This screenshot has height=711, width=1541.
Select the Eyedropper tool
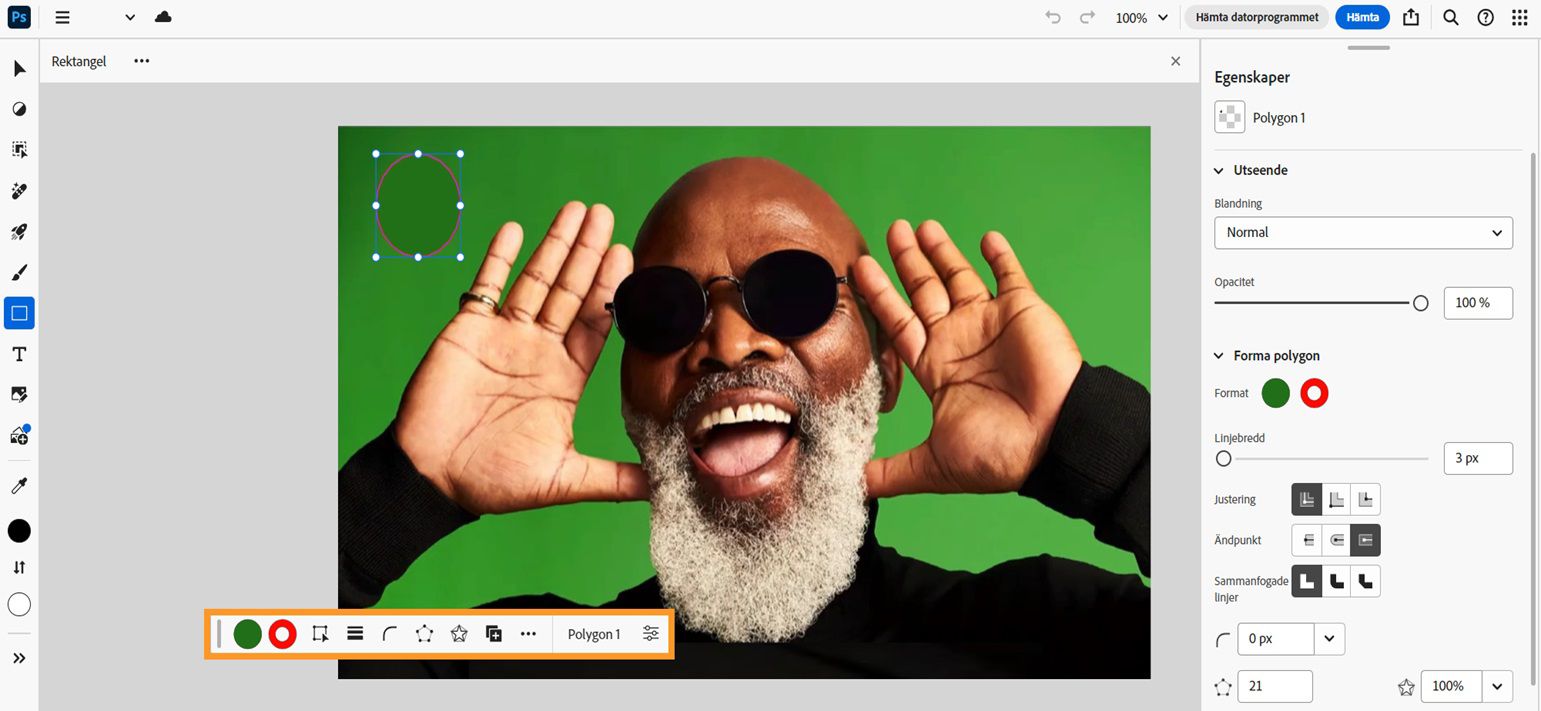pyautogui.click(x=18, y=485)
